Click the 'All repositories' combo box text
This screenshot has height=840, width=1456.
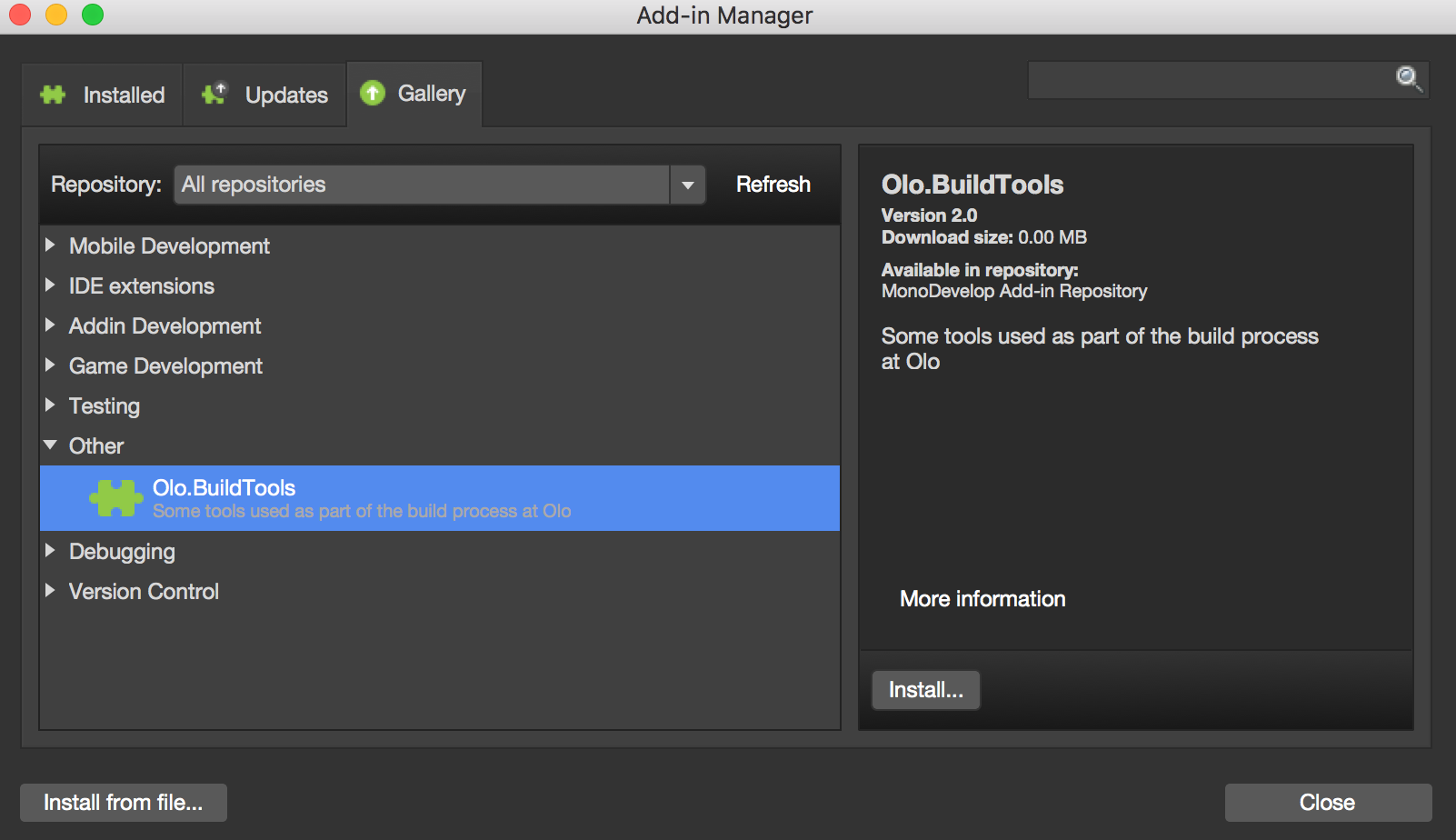(x=254, y=185)
